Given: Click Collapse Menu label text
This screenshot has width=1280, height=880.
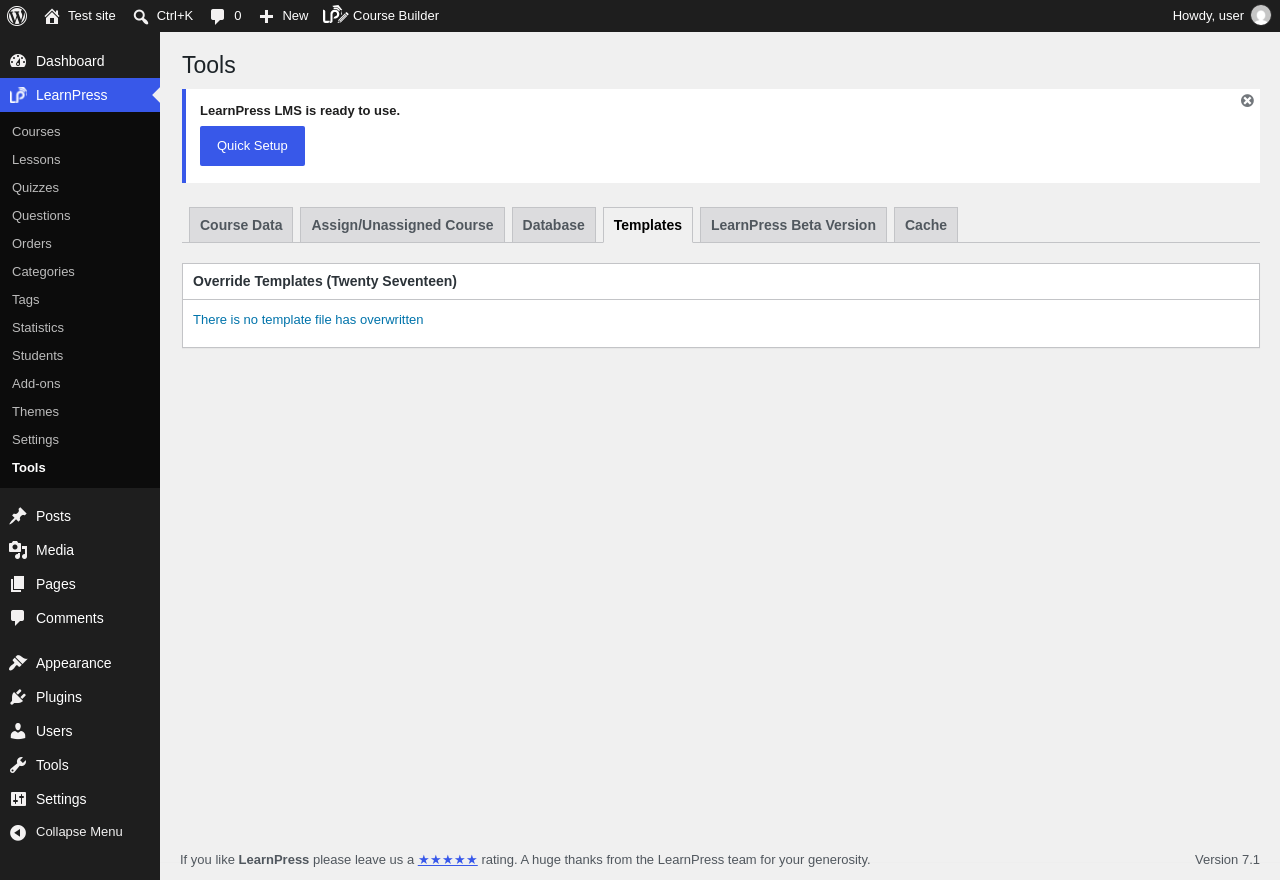Looking at the screenshot, I should (79, 832).
